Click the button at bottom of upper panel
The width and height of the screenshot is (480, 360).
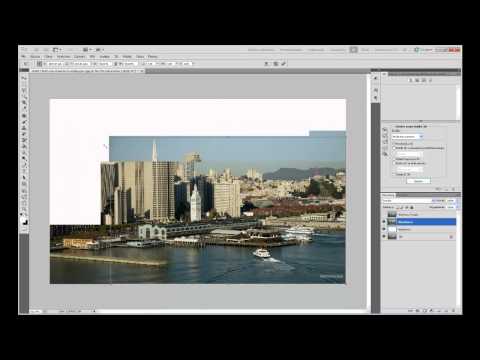click(418, 181)
